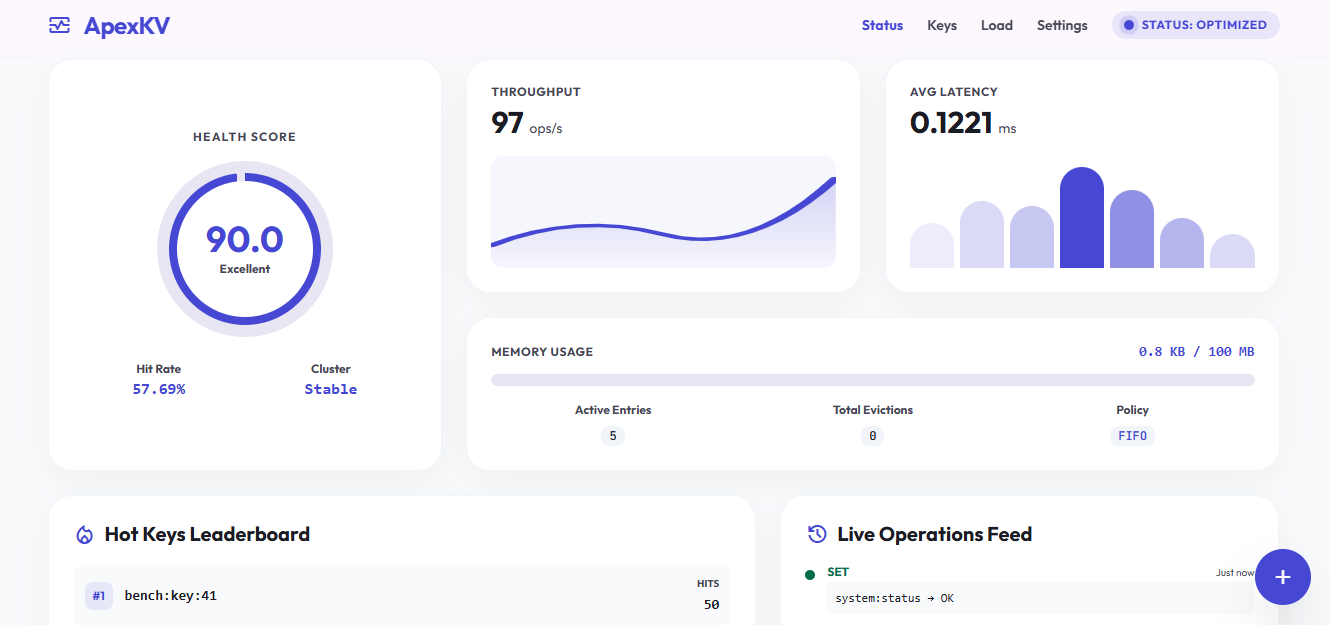The width and height of the screenshot is (1330, 625).
Task: Open the Settings tab
Action: (1062, 25)
